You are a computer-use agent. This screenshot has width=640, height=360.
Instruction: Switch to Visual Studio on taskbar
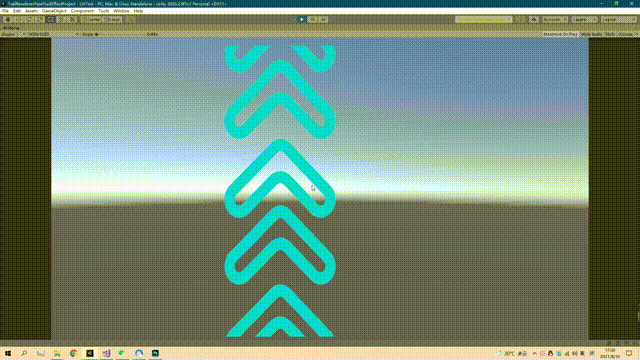[106, 353]
